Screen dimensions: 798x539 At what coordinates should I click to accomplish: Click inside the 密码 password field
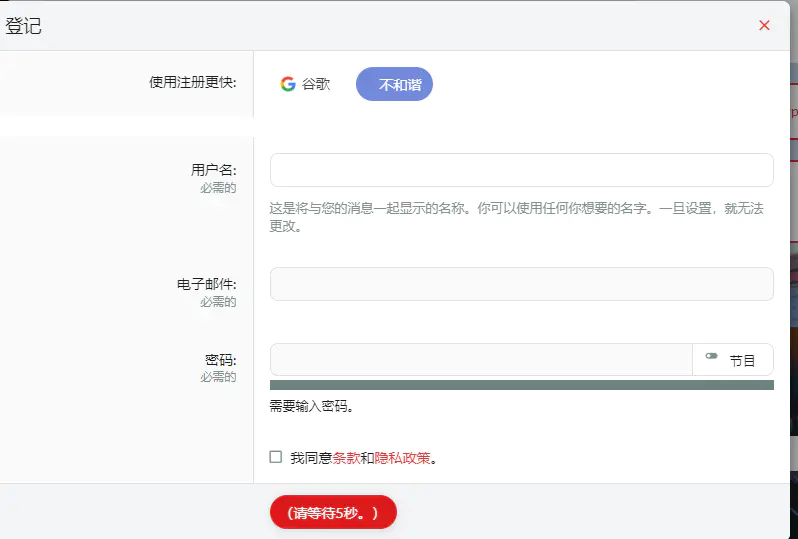[480, 360]
